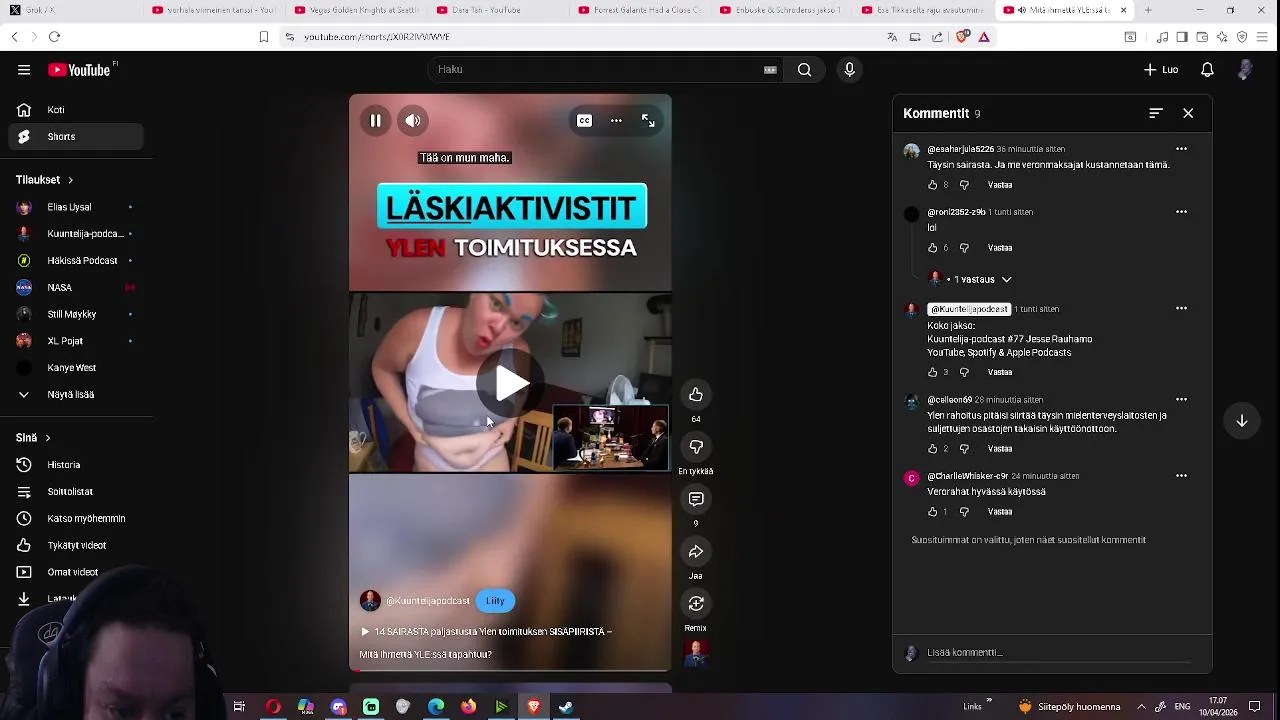Screen dimensions: 1280x720
Task: Select Shorts in the sidebar
Action: (x=76, y=137)
